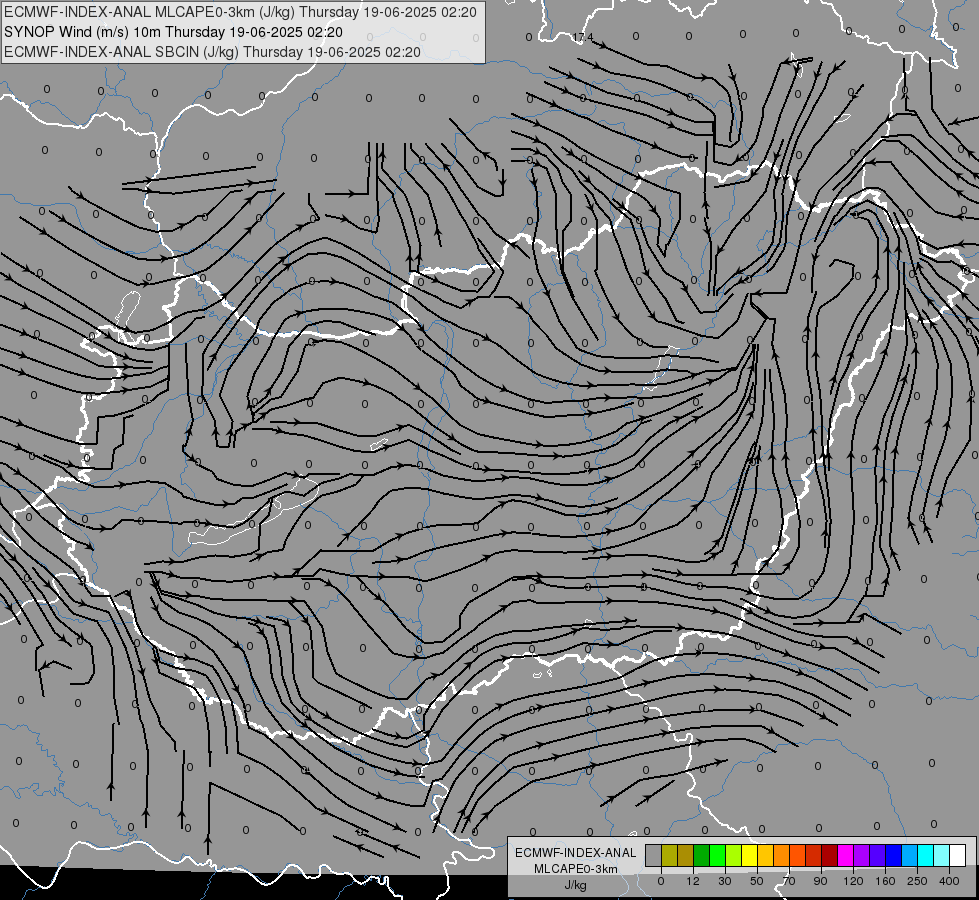This screenshot has width=979, height=900.
Task: Click the 17.4 value on the map
Action: click(582, 37)
